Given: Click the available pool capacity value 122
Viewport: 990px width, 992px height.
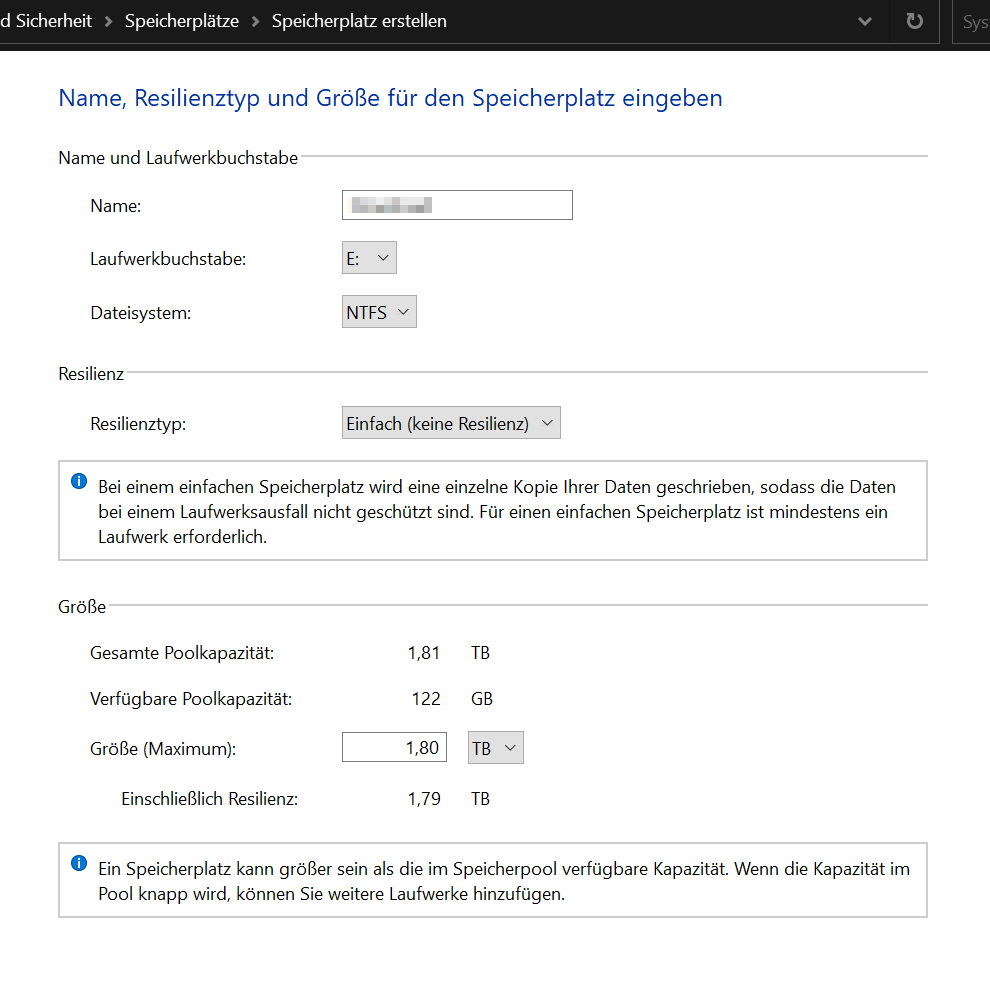Looking at the screenshot, I should [426, 699].
